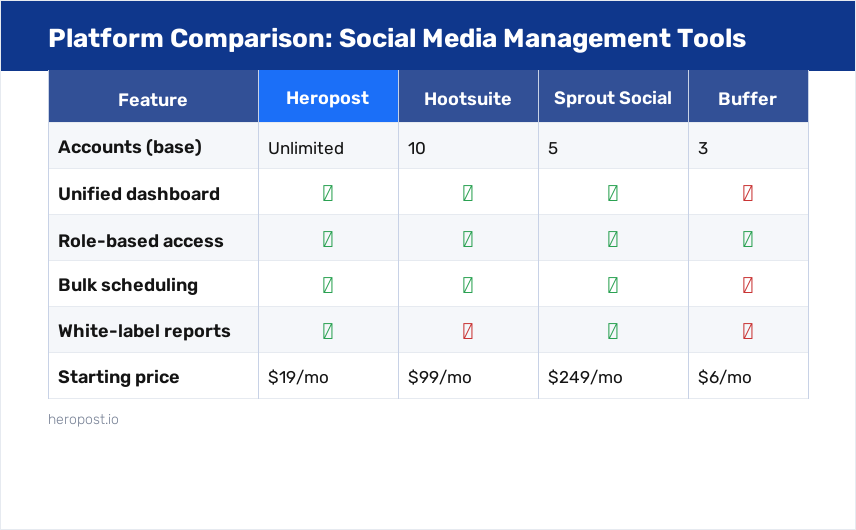The image size is (856, 530).
Task: Click Hootsuite accounts value 10
Action: coord(417,148)
